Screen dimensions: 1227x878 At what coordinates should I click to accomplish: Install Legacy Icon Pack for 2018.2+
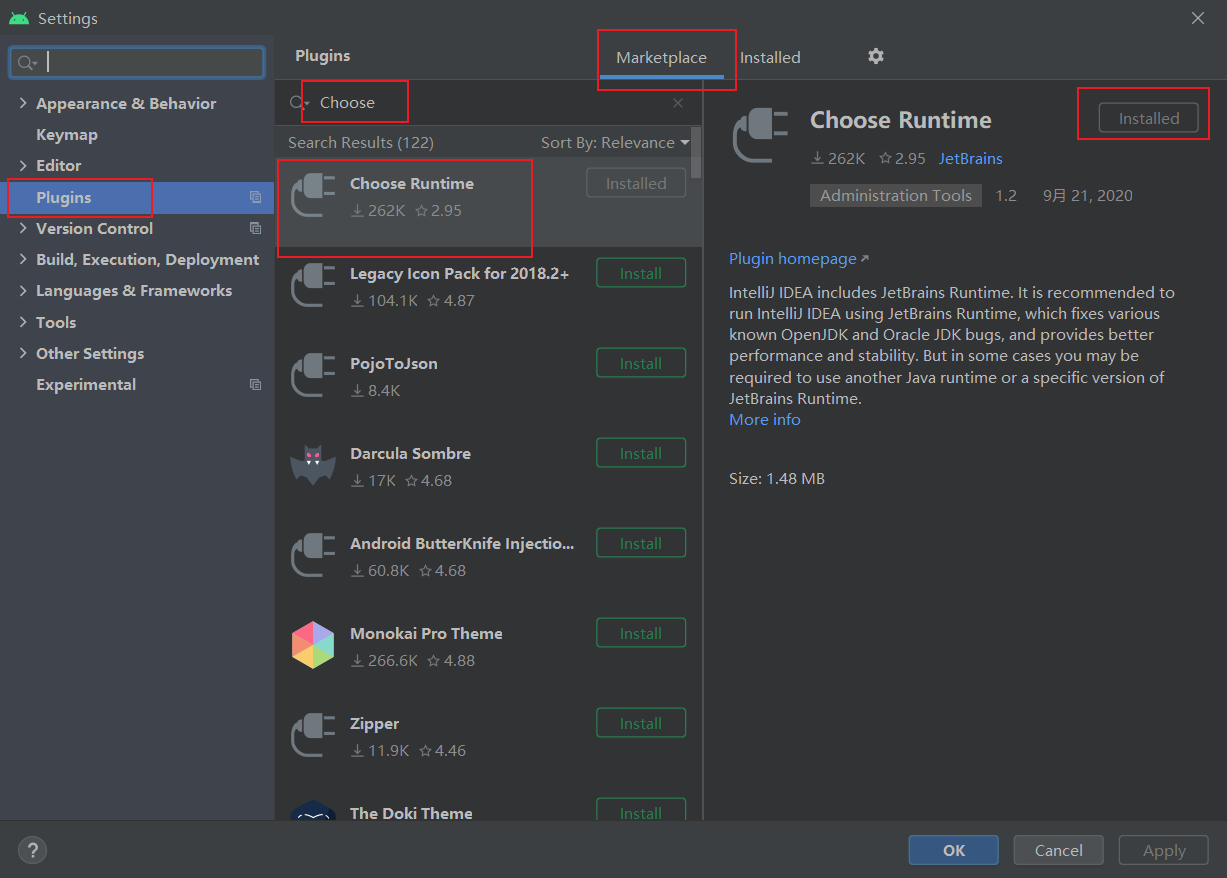coord(641,273)
